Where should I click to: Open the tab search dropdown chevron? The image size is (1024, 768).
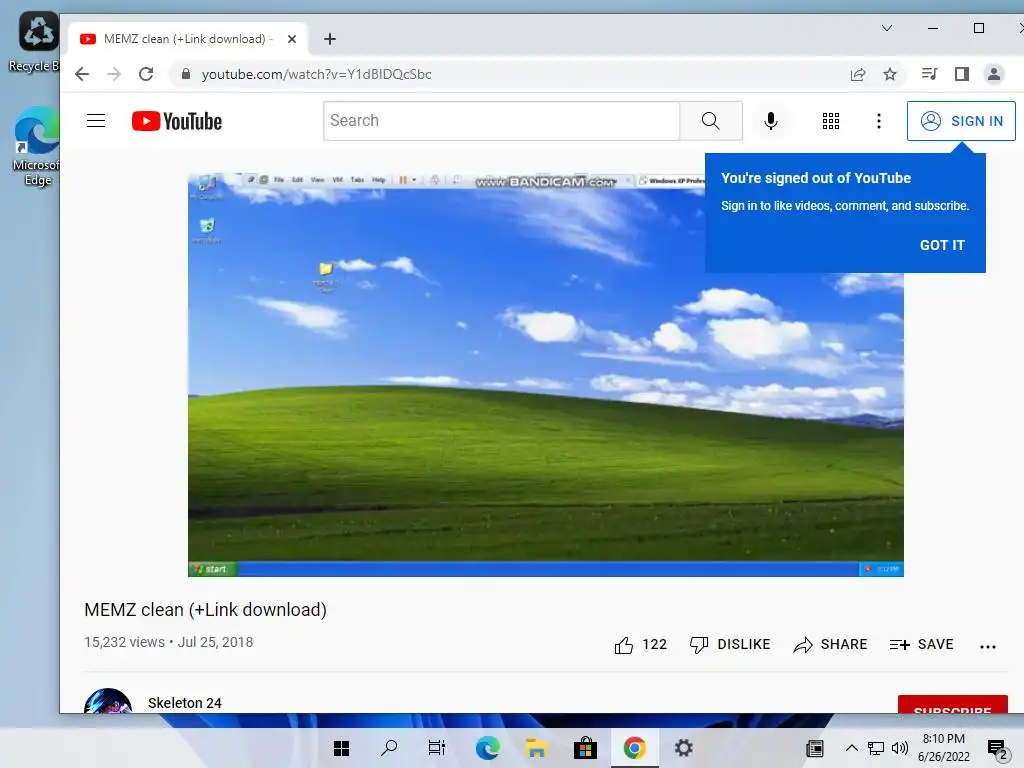[x=887, y=28]
